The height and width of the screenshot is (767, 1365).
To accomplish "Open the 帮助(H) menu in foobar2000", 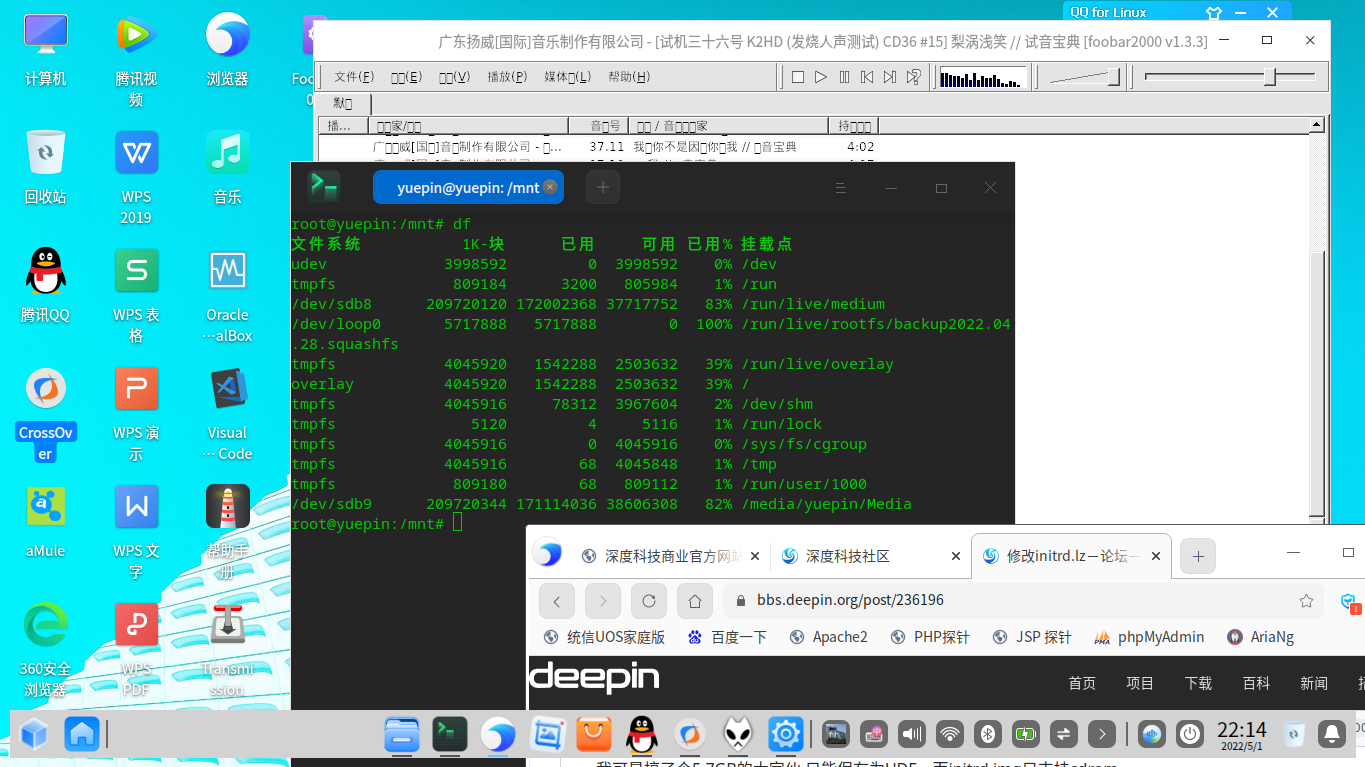I will pyautogui.click(x=628, y=77).
